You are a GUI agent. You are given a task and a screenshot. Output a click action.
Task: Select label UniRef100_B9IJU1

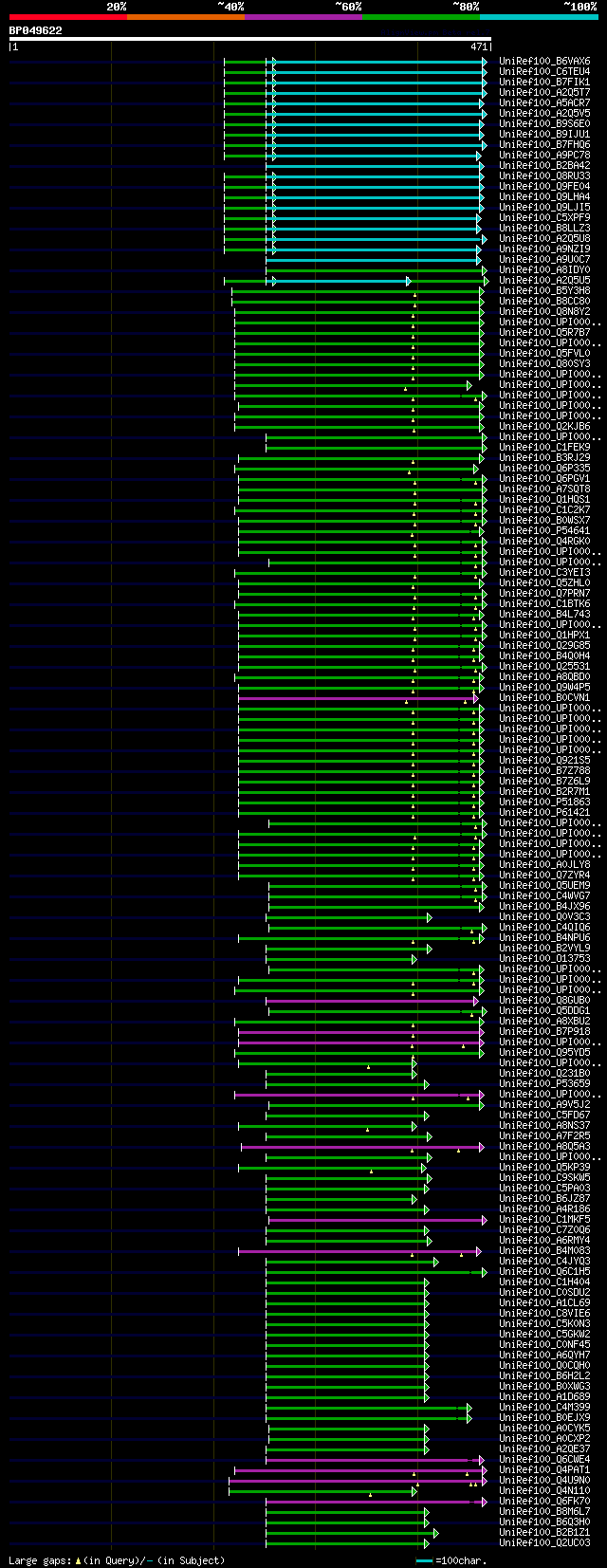tap(544, 134)
